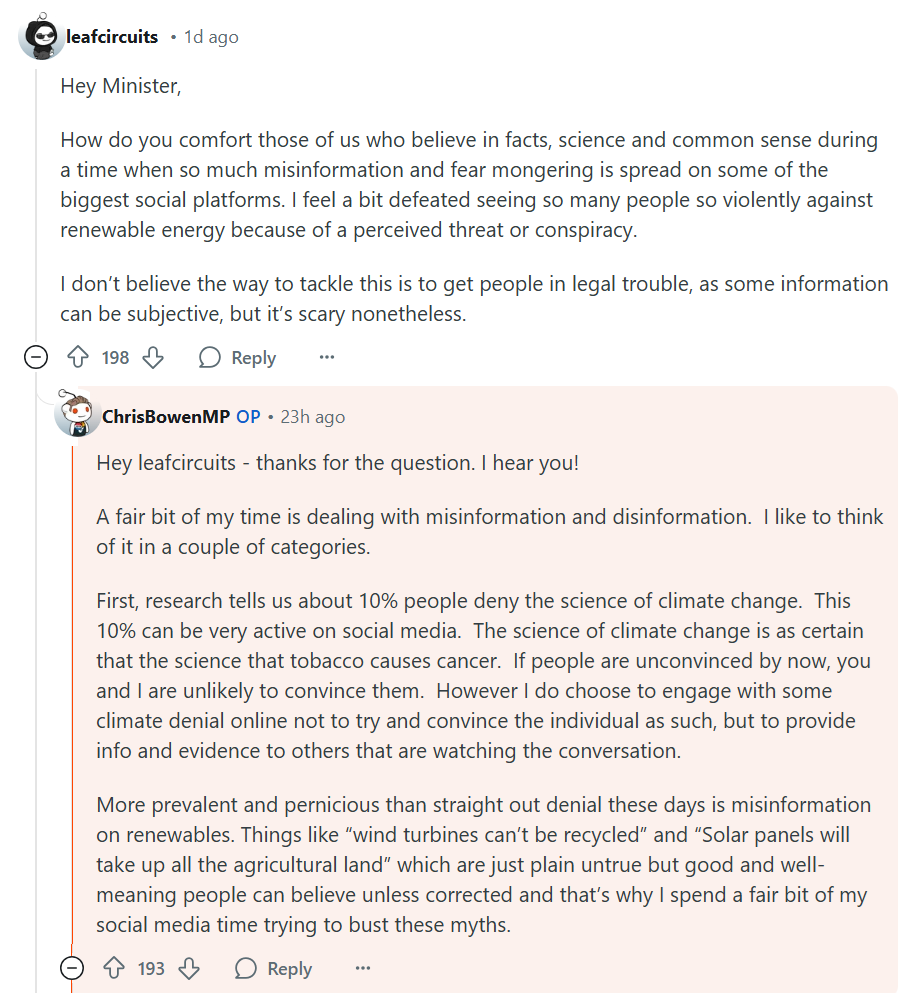This screenshot has height=993, width=918.
Task: Click the OP badge next to ChrisBowenMP
Action: pyautogui.click(x=248, y=416)
